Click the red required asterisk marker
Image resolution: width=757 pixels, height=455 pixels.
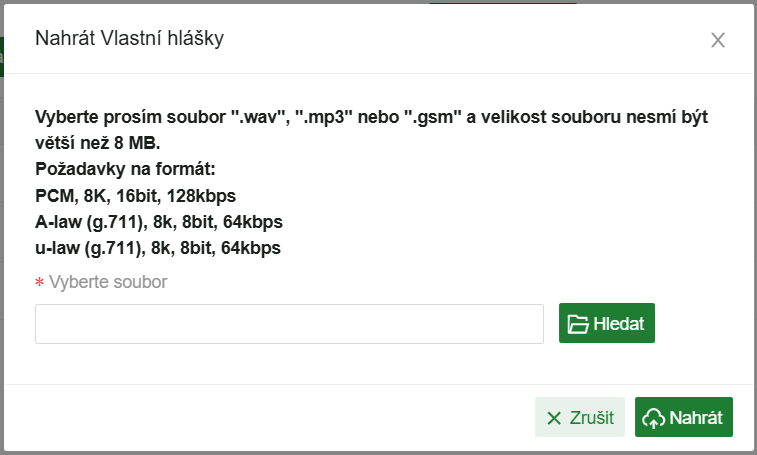(x=39, y=283)
